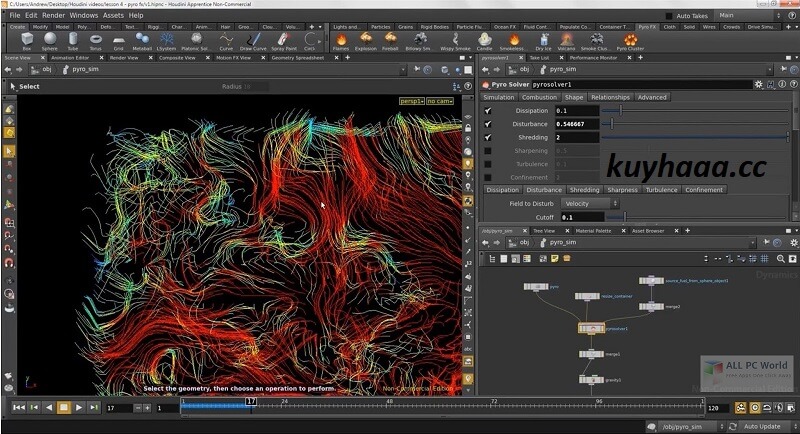
Task: Select the LSystem shelf tool
Action: [x=166, y=41]
